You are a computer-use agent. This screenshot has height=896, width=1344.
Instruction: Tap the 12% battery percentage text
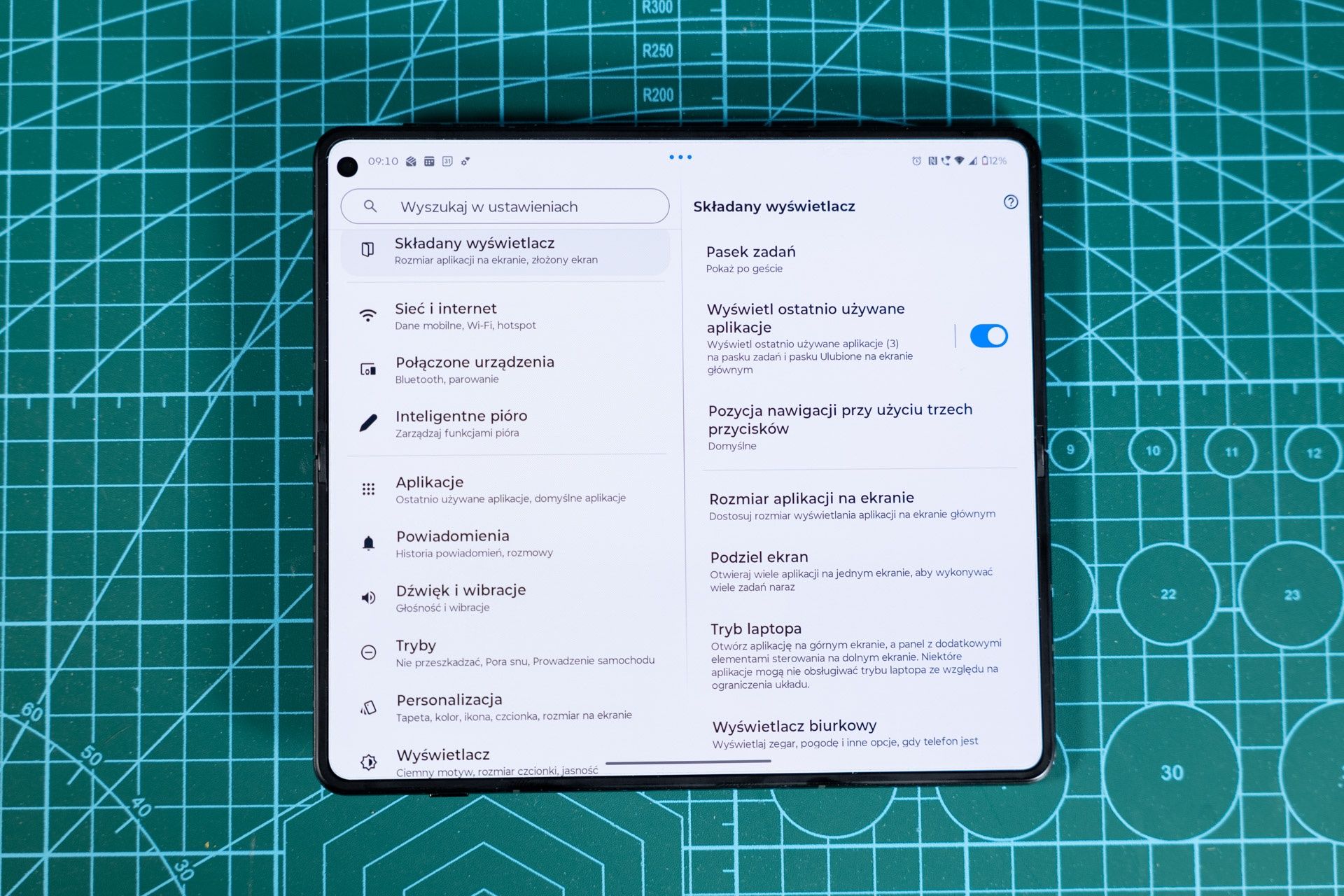998,161
